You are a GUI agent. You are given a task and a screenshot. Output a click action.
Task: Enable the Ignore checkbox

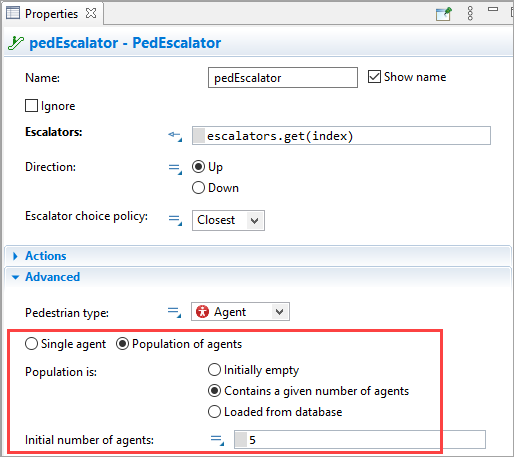click(31, 106)
